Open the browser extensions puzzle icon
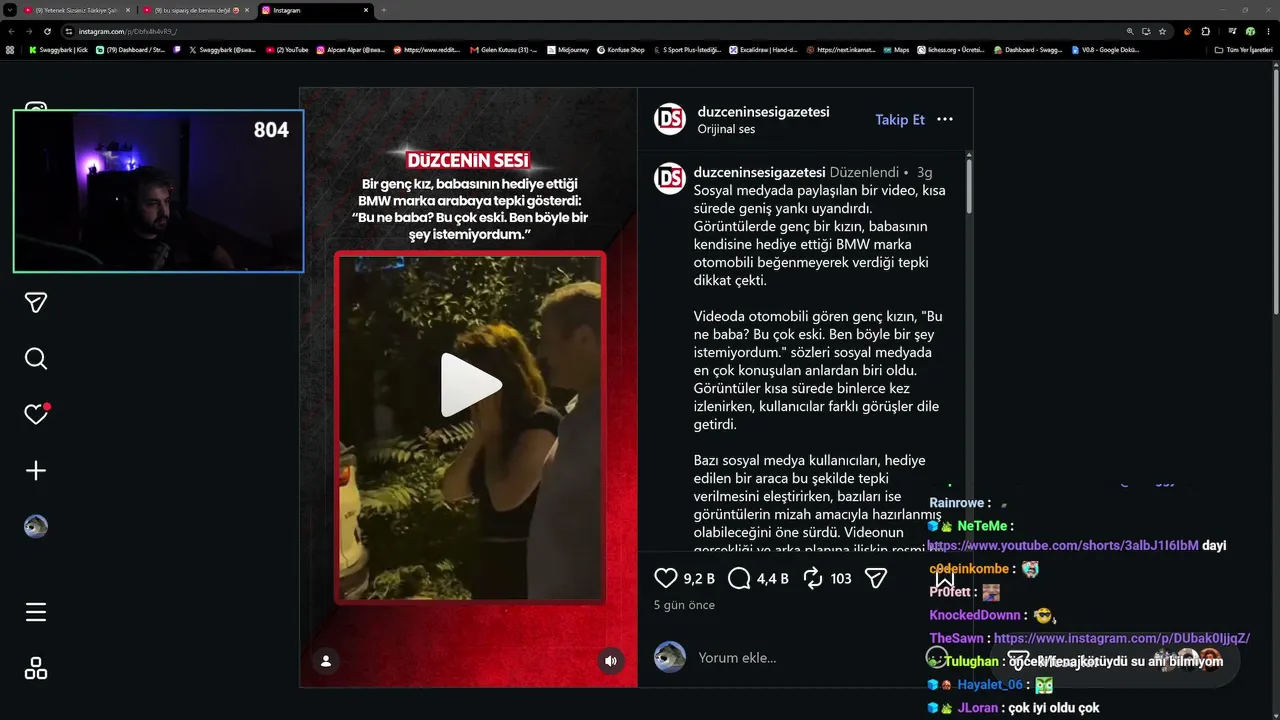 pos(1206,31)
